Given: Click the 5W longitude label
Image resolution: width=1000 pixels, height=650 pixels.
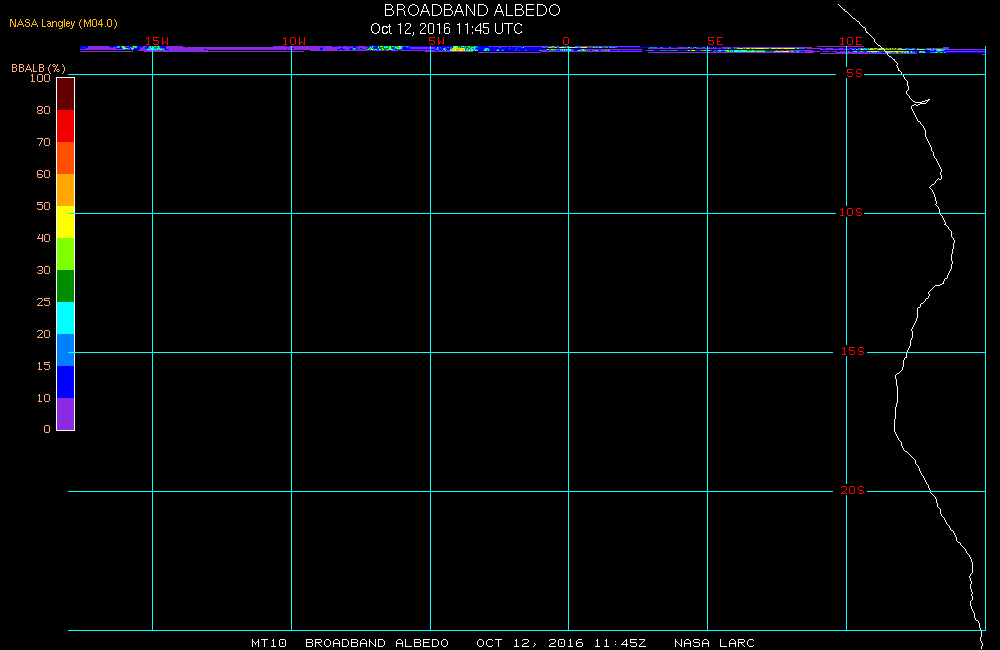Looking at the screenshot, I should [437, 41].
